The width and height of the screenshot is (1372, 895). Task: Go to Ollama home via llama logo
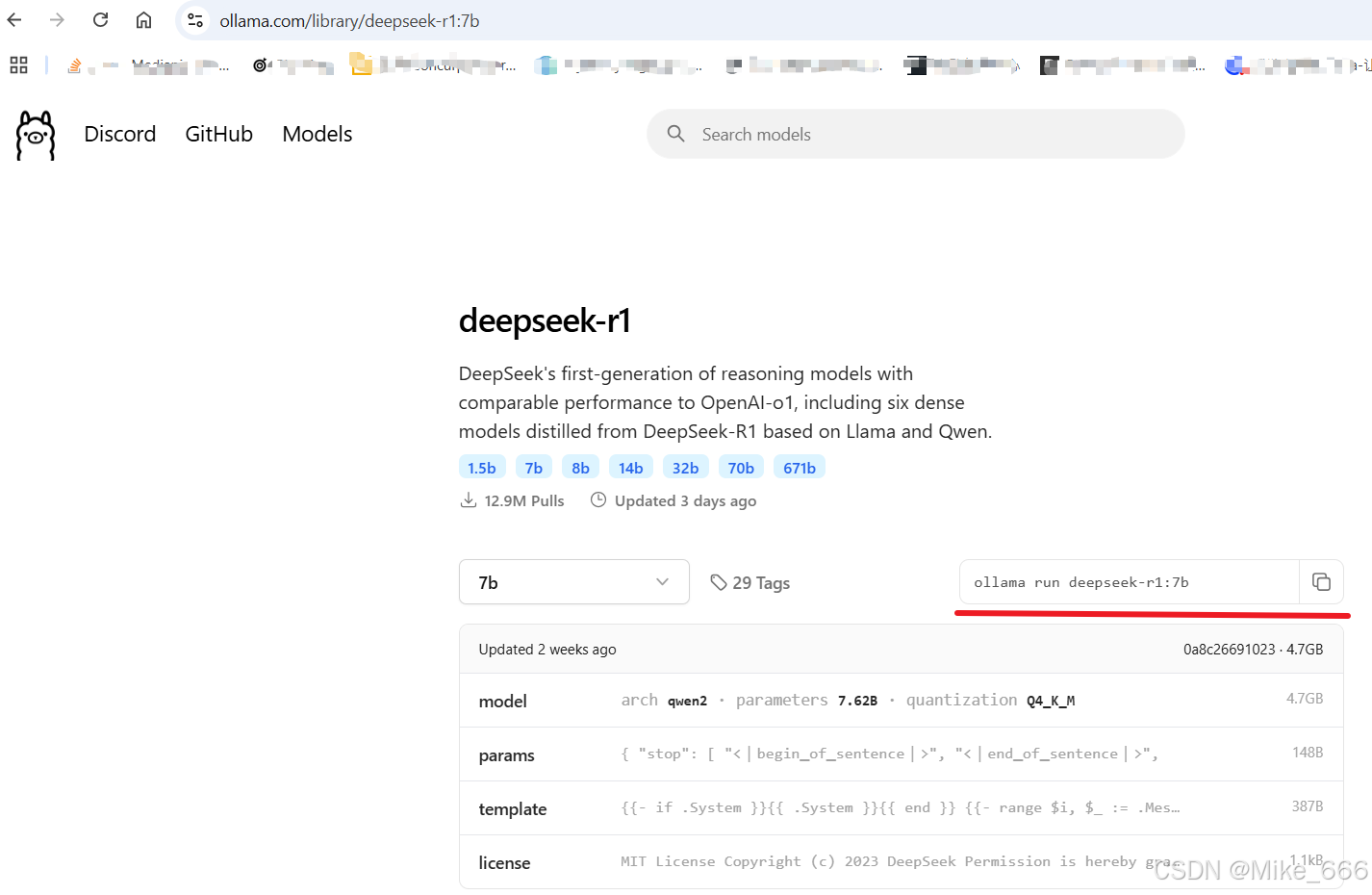click(36, 135)
